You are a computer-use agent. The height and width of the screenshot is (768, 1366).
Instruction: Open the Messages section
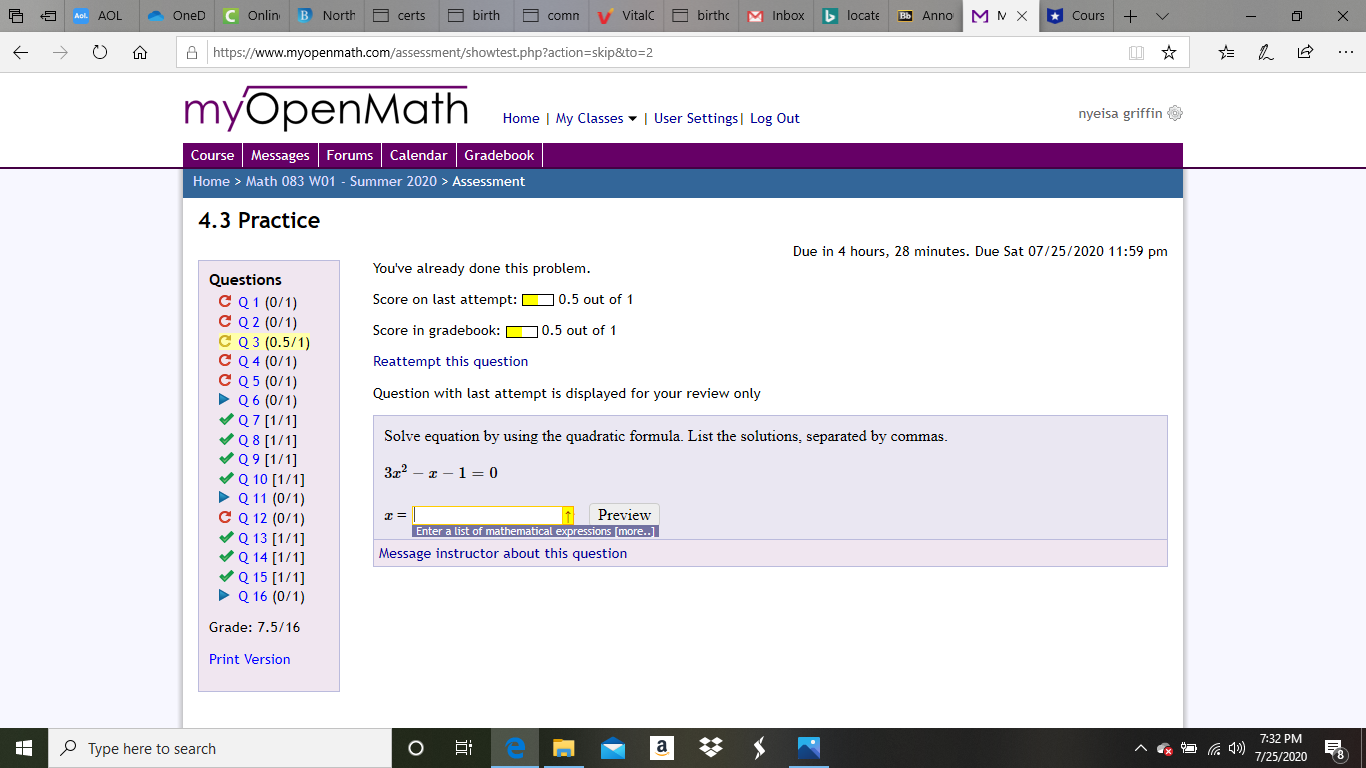[x=280, y=155]
